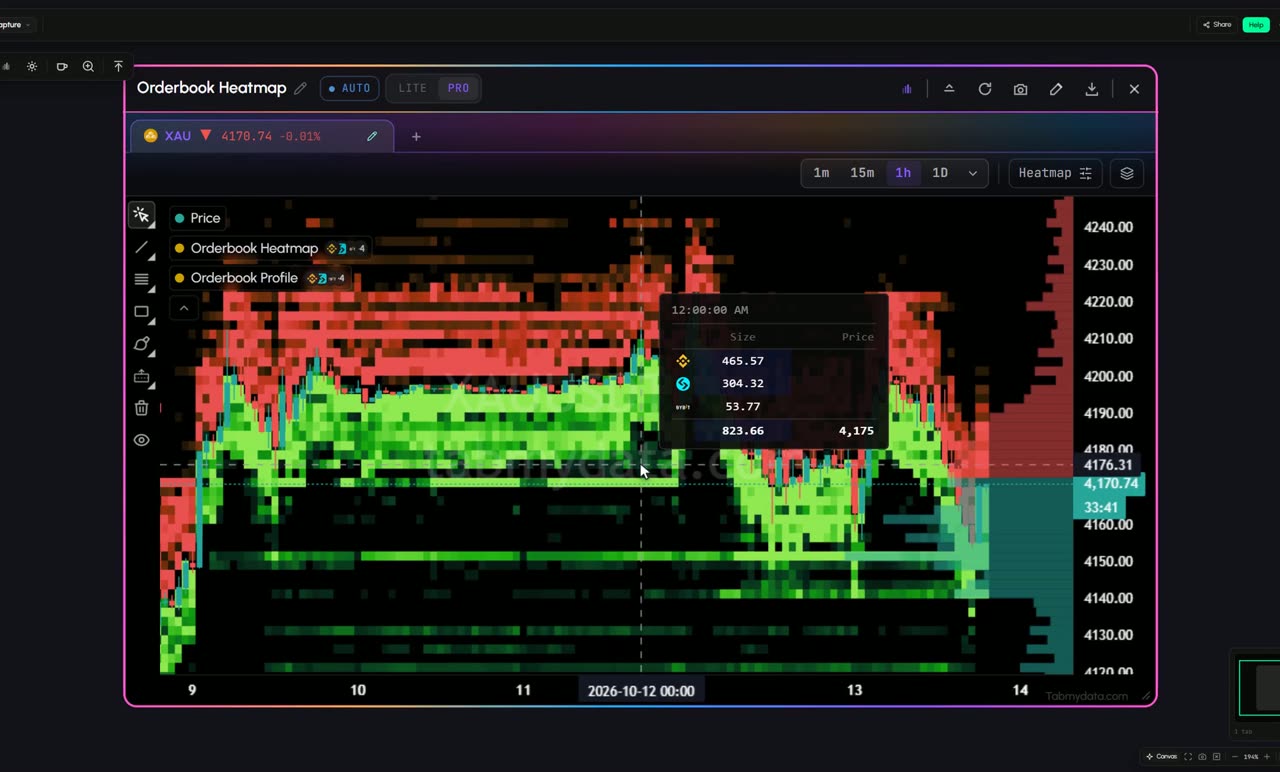Toggle the Orderbook Heatmap legend item
The width and height of the screenshot is (1280, 772).
click(x=270, y=248)
